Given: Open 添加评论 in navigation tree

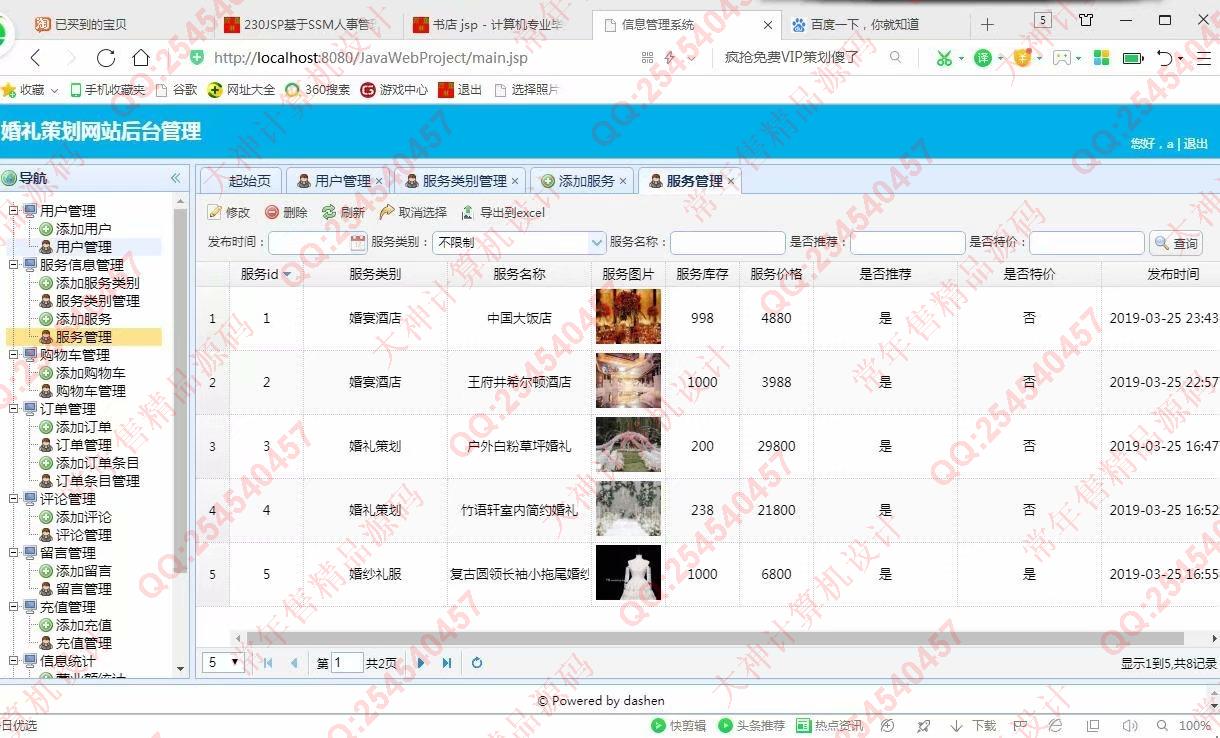Looking at the screenshot, I should (83, 517).
